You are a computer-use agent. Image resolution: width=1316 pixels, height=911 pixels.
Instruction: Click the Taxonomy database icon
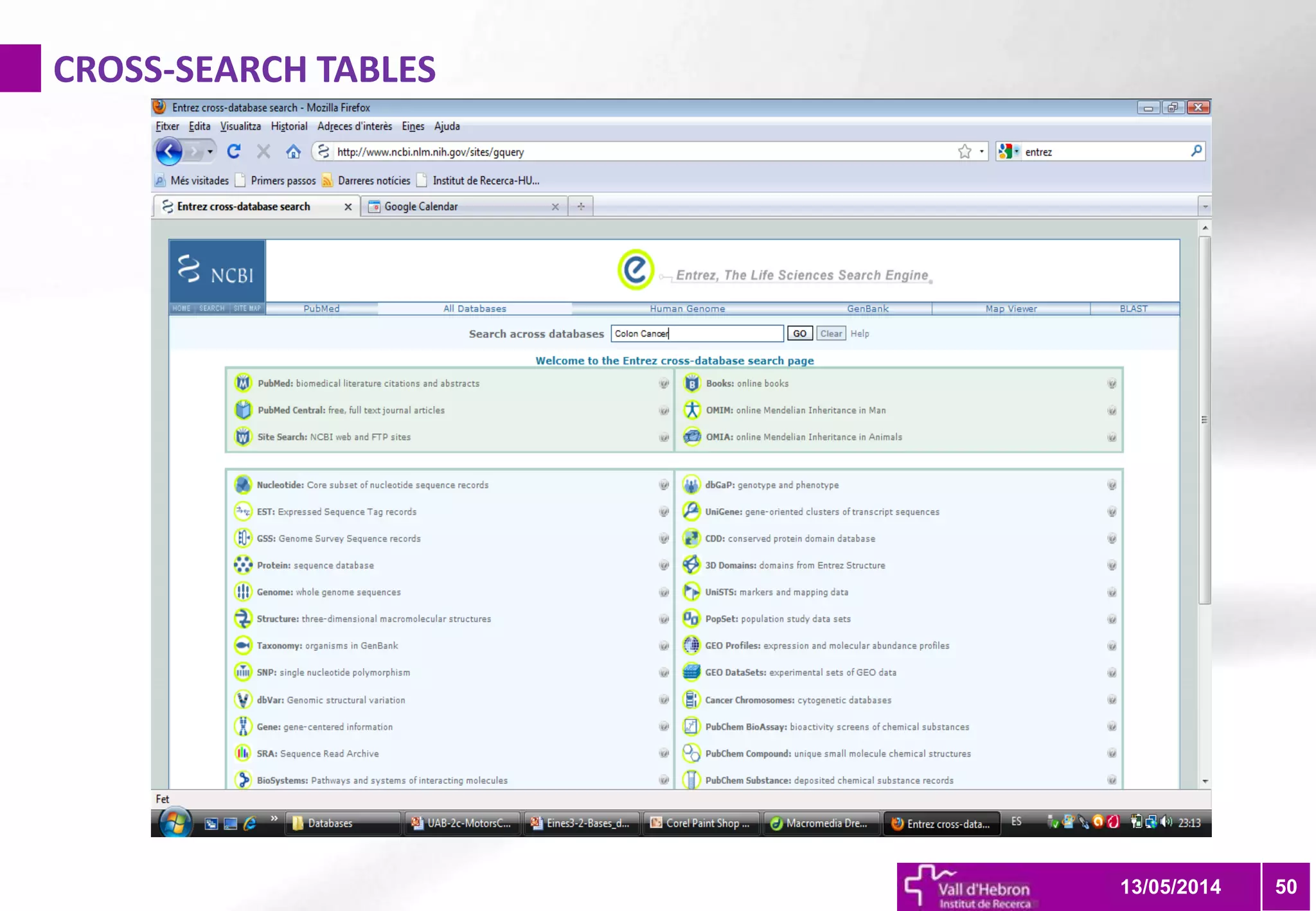(242, 645)
